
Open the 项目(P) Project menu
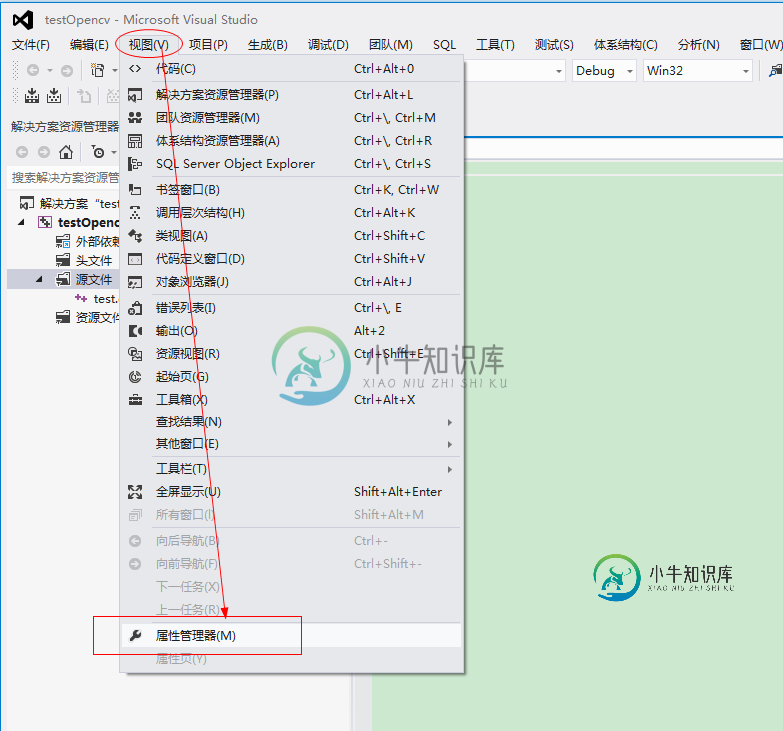(x=208, y=45)
